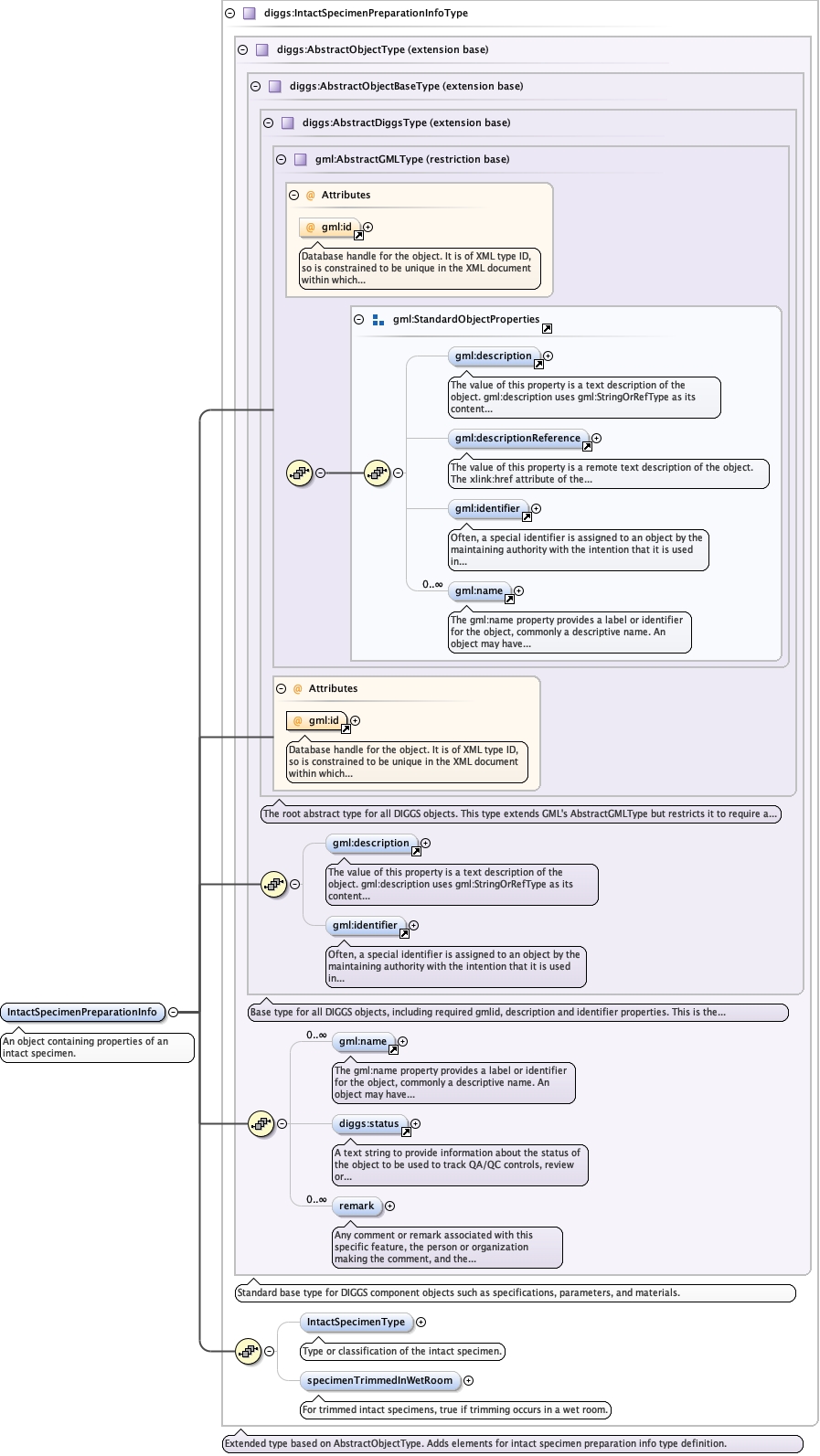
Task: Click the link arrow beside gml:StandardObjectProperties title
Action: pos(547,329)
